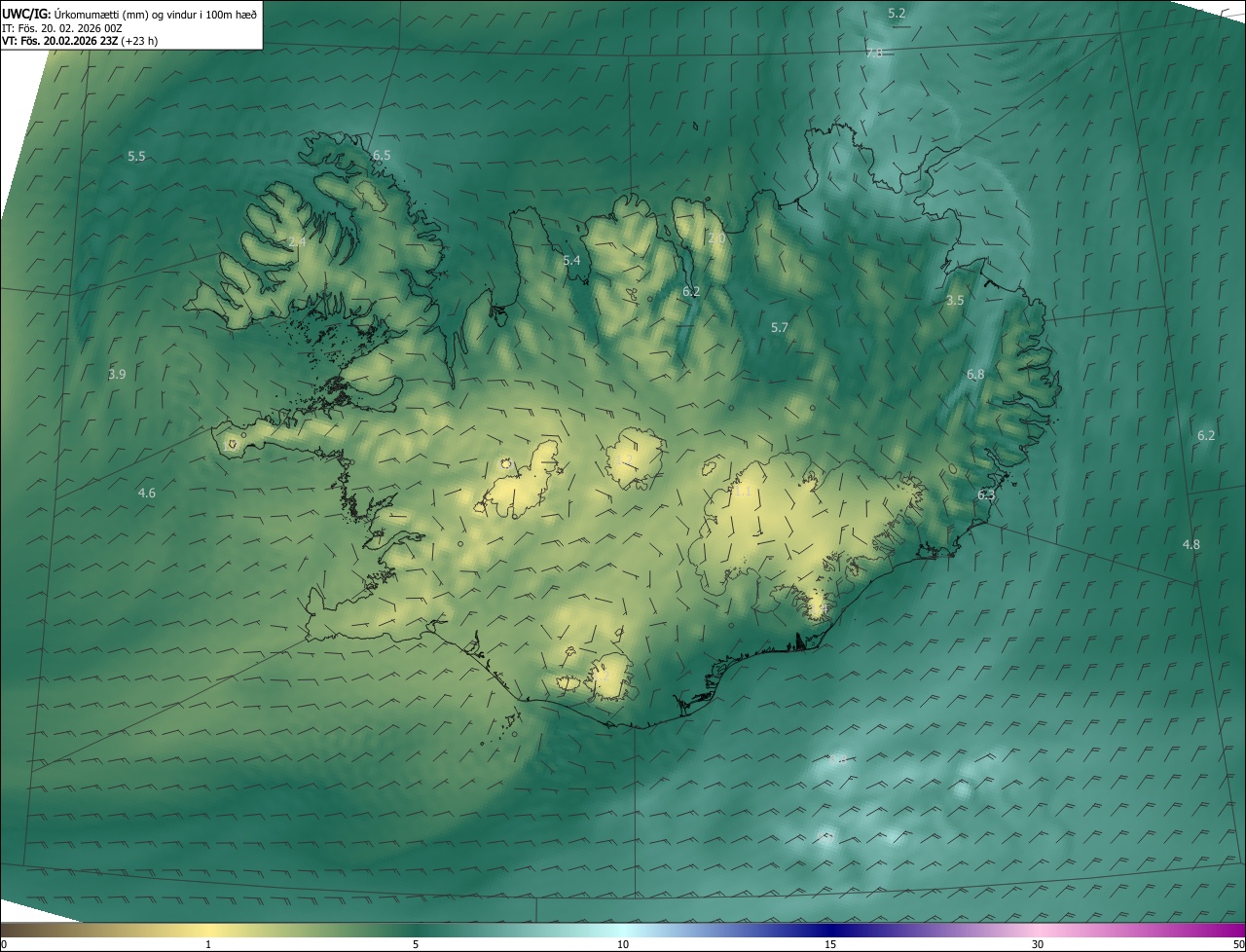
Task: Click the 1.1 value on Vatnajökull glacier
Action: click(743, 492)
